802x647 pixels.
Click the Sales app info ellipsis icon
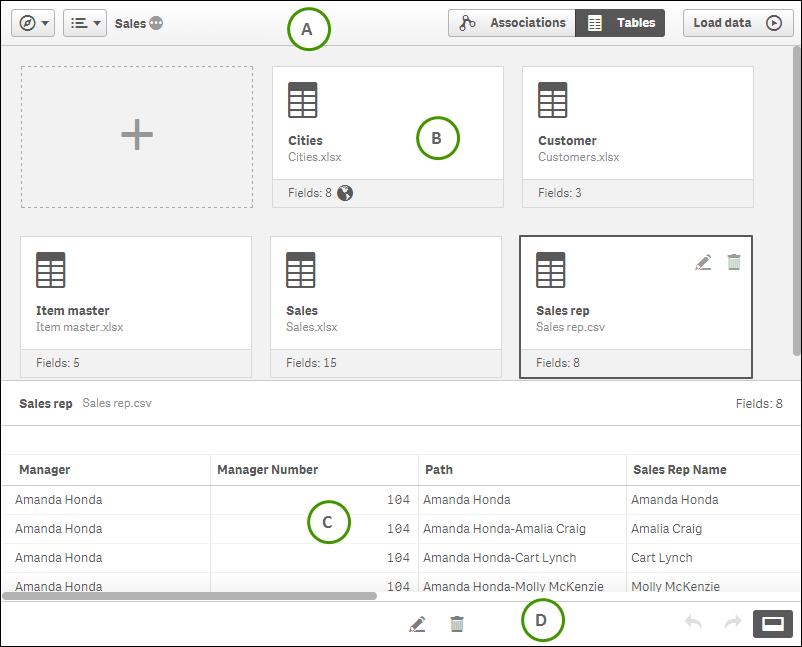pos(156,23)
